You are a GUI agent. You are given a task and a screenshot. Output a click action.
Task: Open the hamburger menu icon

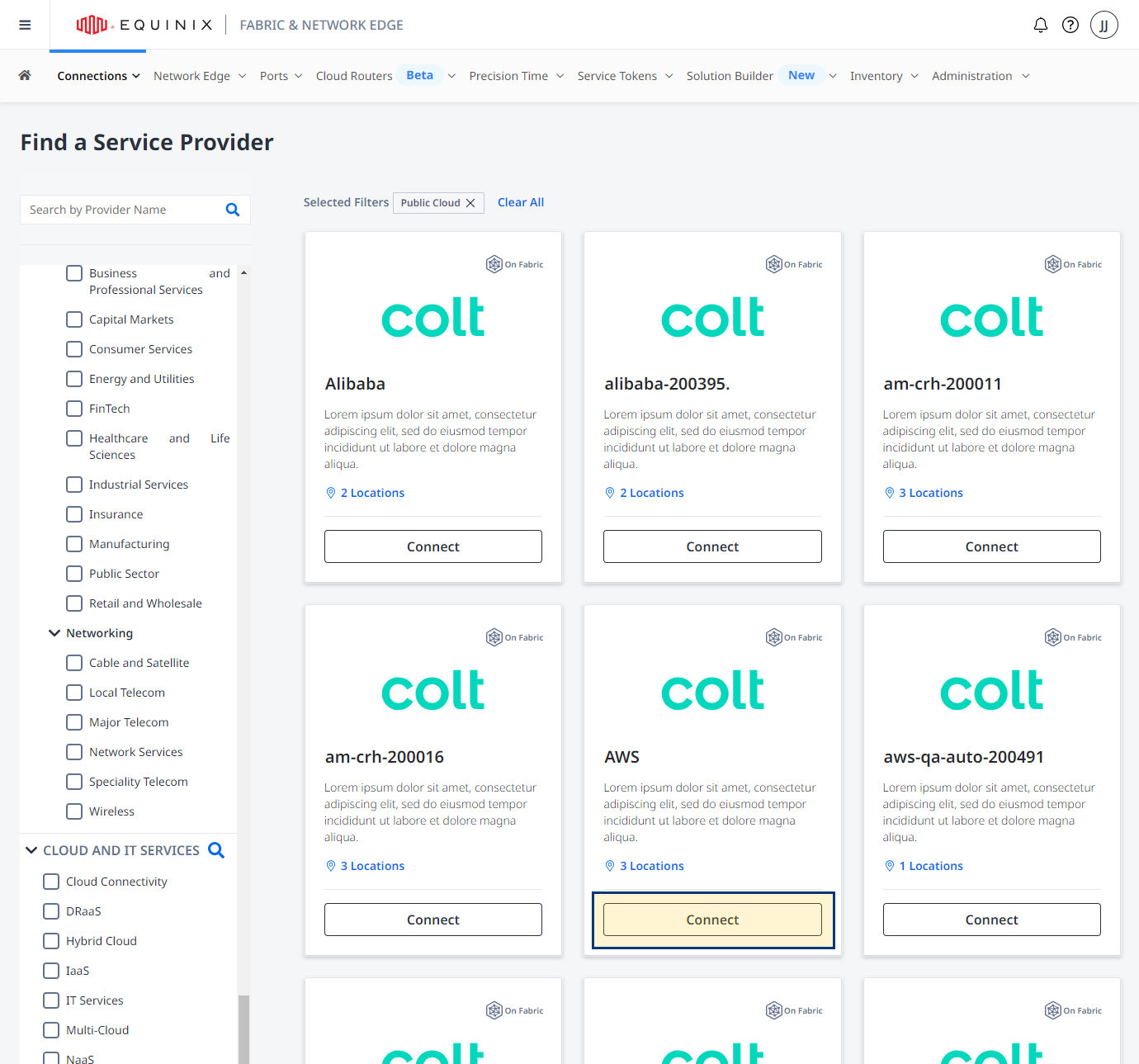click(x=25, y=25)
